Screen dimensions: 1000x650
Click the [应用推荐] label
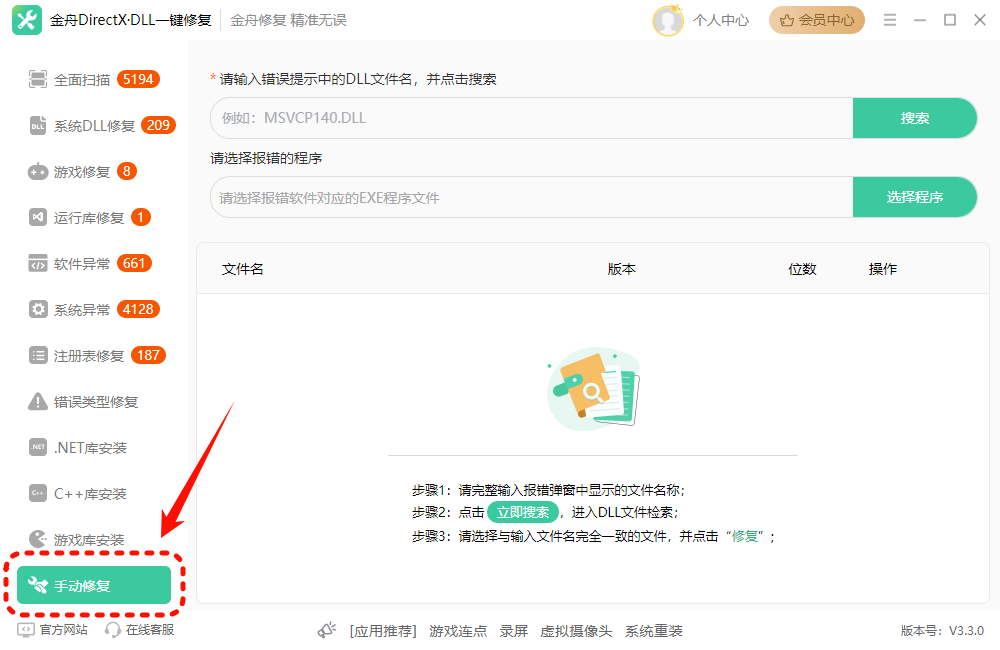(x=383, y=631)
